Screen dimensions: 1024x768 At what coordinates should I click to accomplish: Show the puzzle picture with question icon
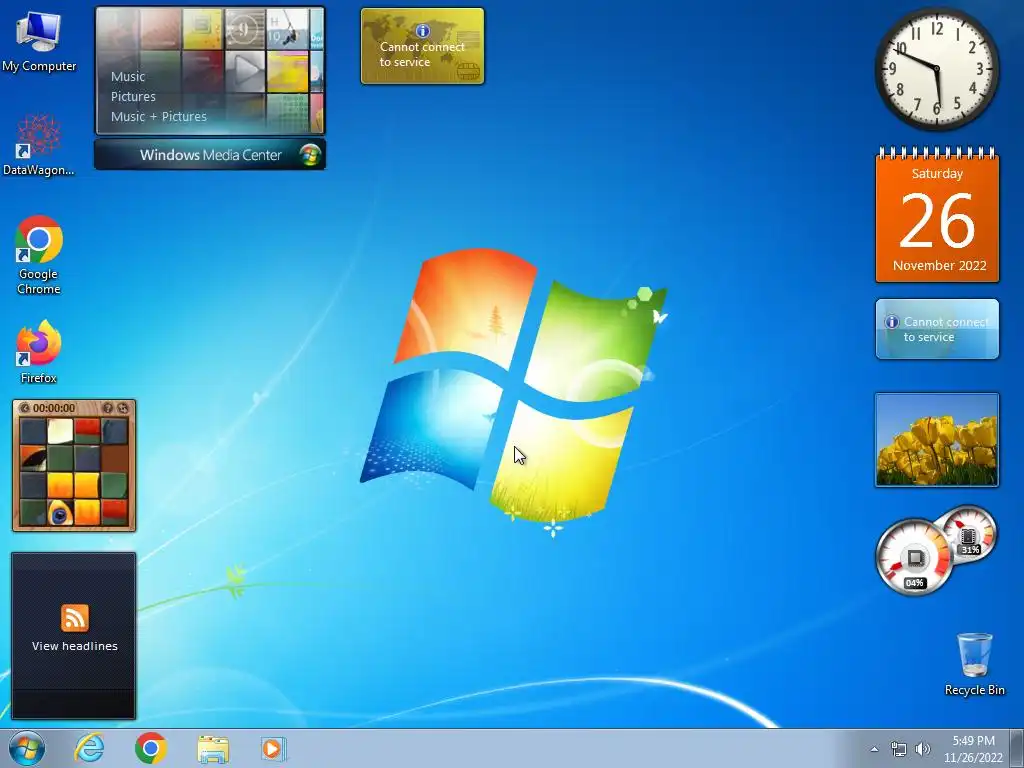(108, 408)
